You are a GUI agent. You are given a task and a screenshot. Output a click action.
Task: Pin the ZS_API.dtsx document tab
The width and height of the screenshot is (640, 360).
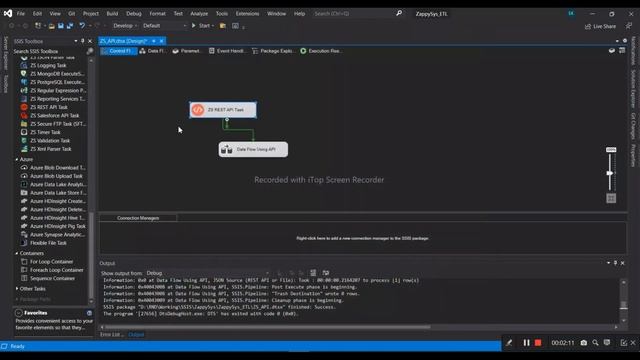[154, 41]
